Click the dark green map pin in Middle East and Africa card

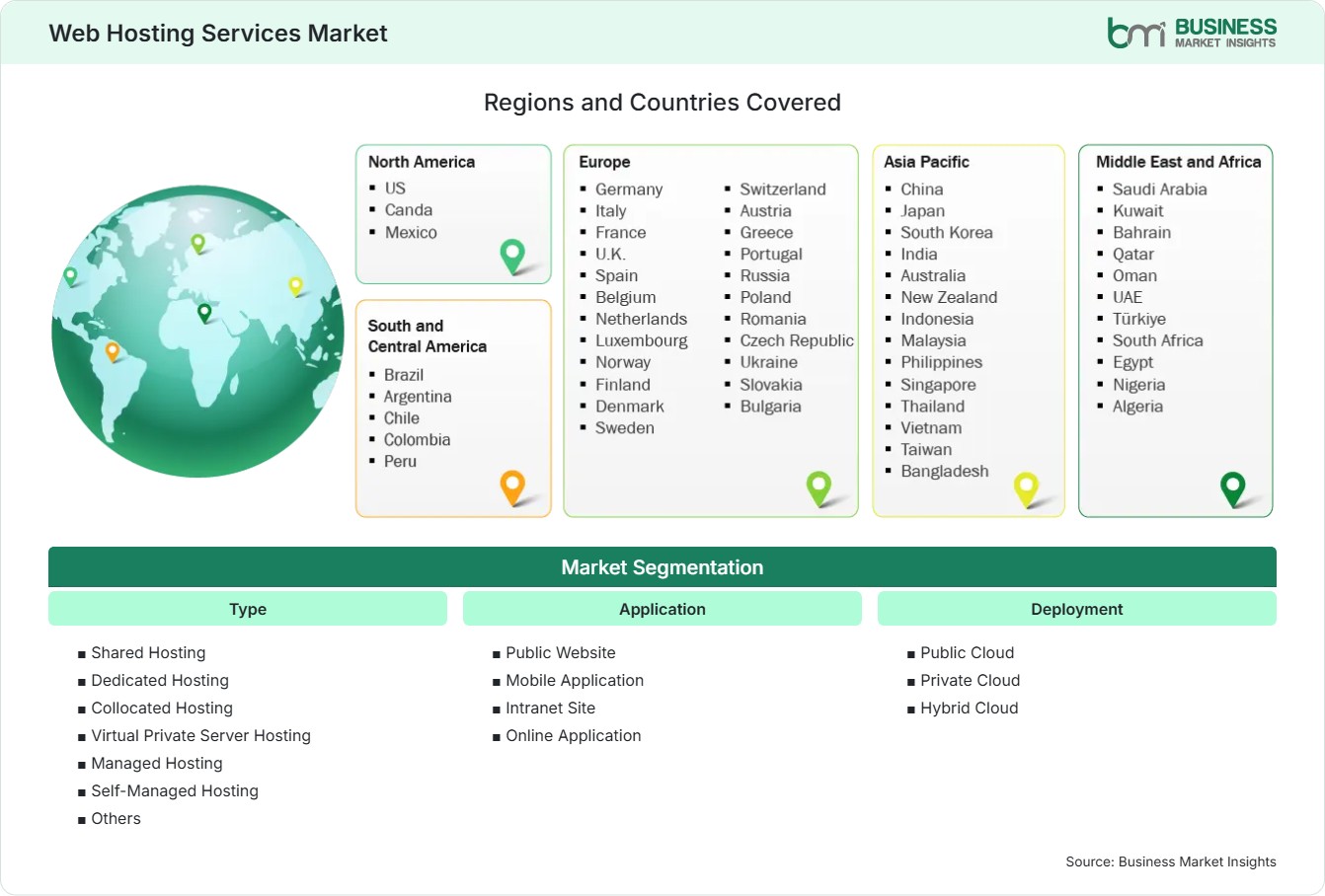tap(1233, 489)
